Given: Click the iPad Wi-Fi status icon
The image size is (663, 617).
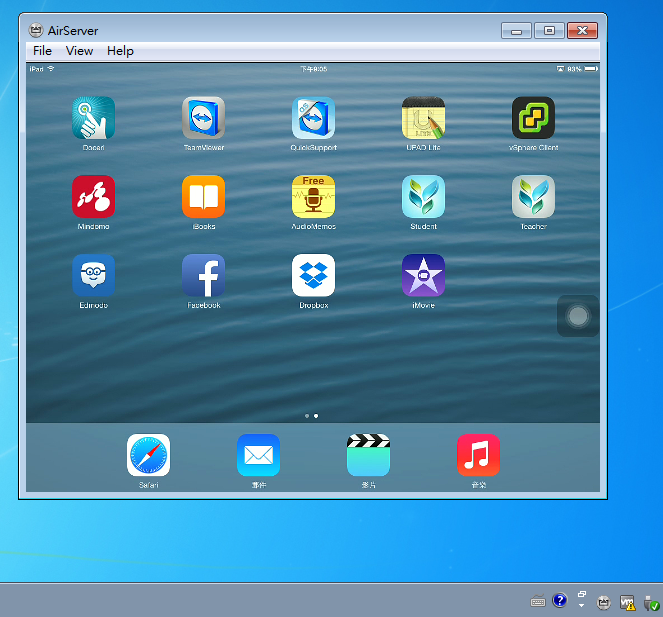Looking at the screenshot, I should point(51,69).
